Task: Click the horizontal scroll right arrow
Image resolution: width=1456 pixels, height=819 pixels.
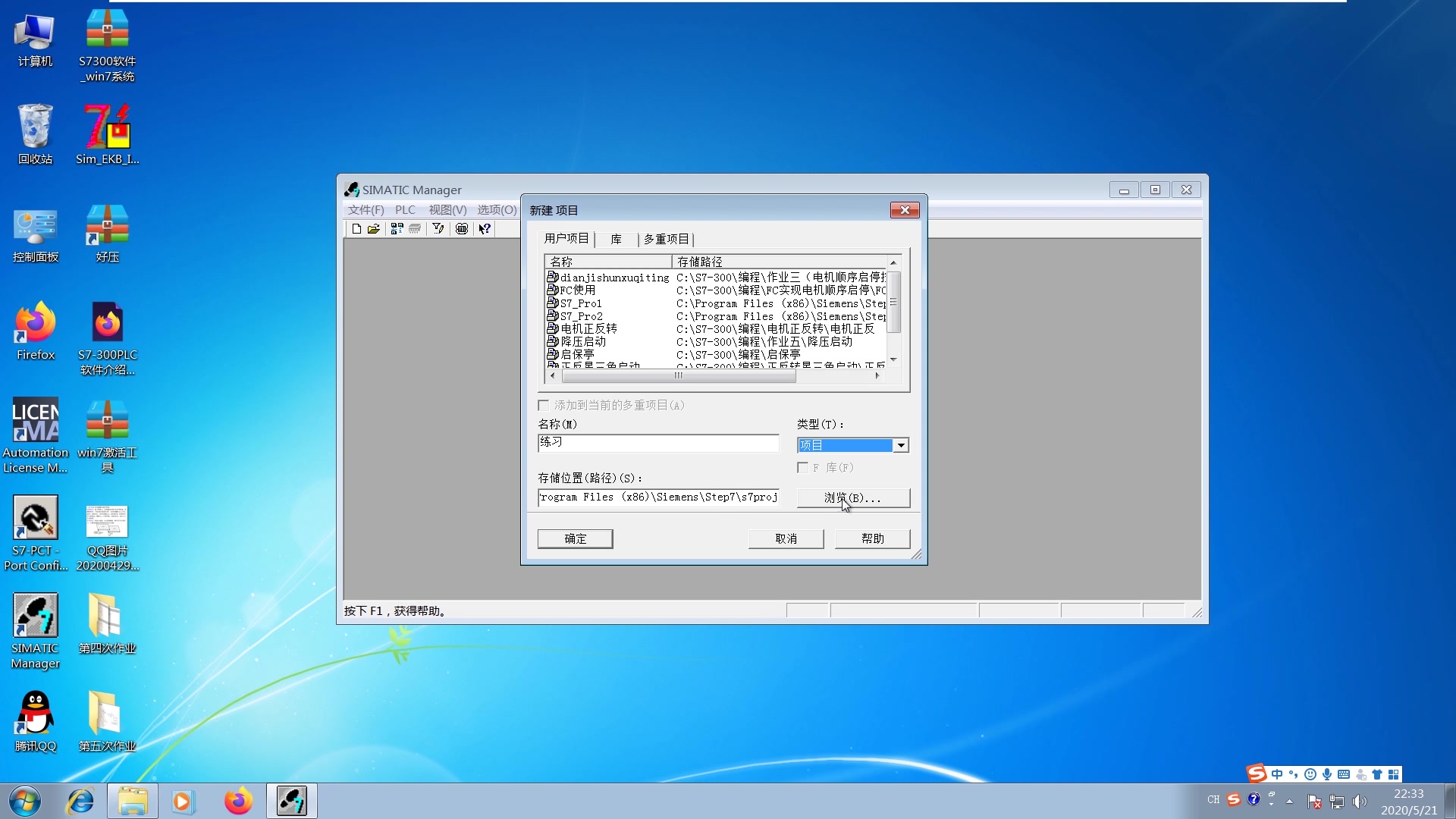Action: point(878,375)
